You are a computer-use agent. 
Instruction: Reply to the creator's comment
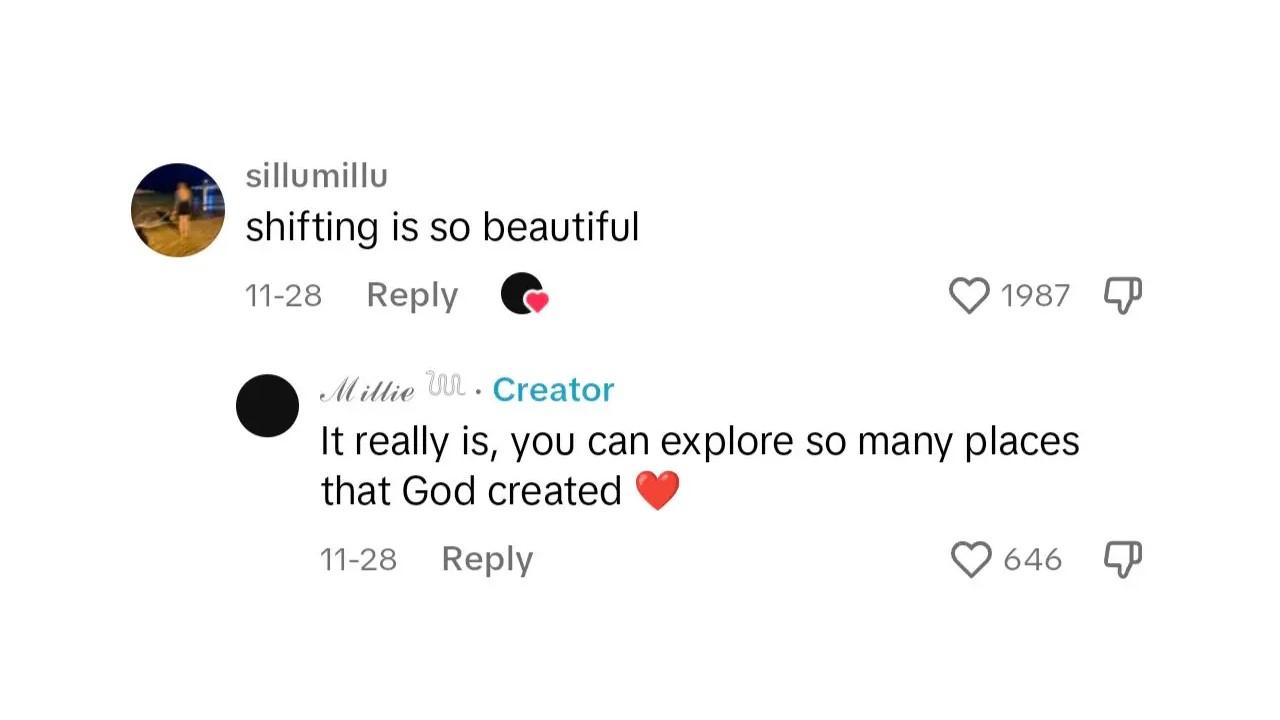[x=487, y=559]
